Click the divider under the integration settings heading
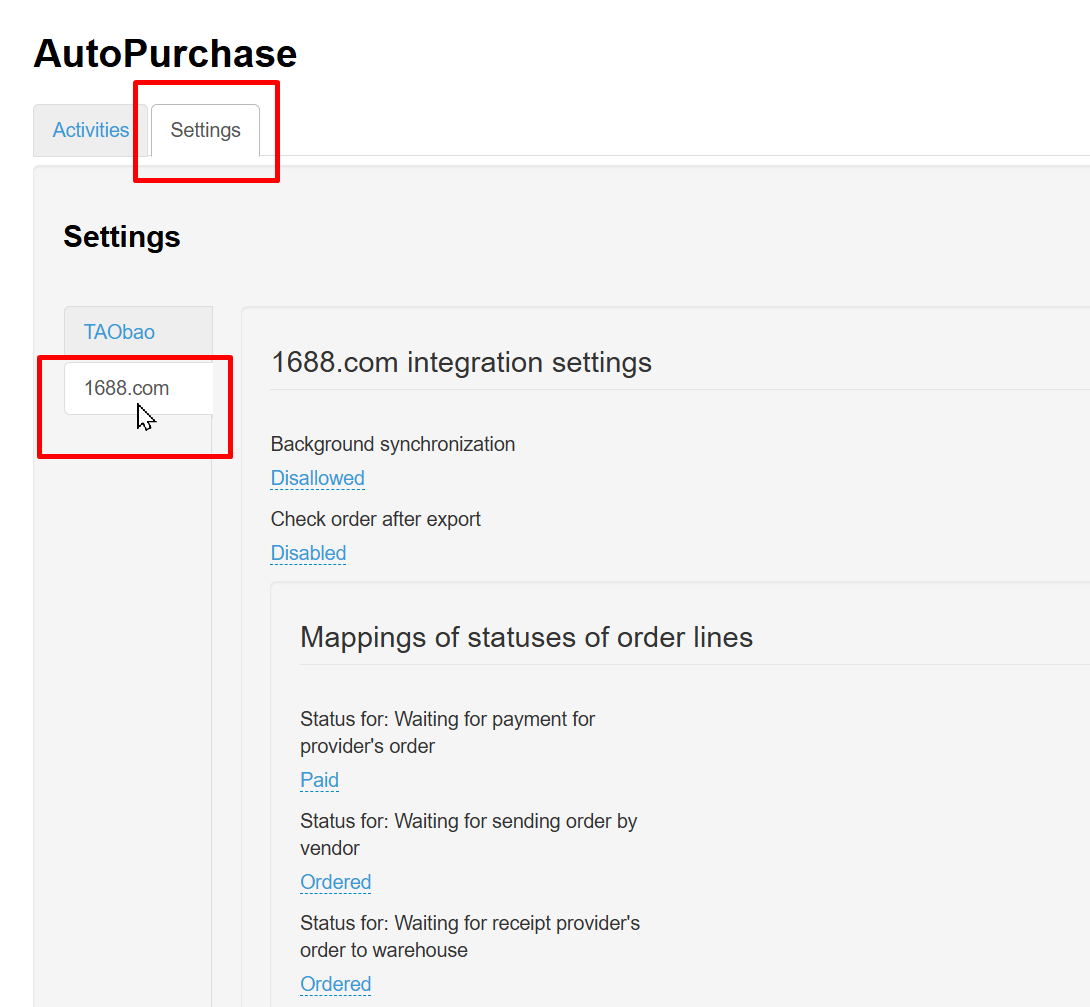 680,390
